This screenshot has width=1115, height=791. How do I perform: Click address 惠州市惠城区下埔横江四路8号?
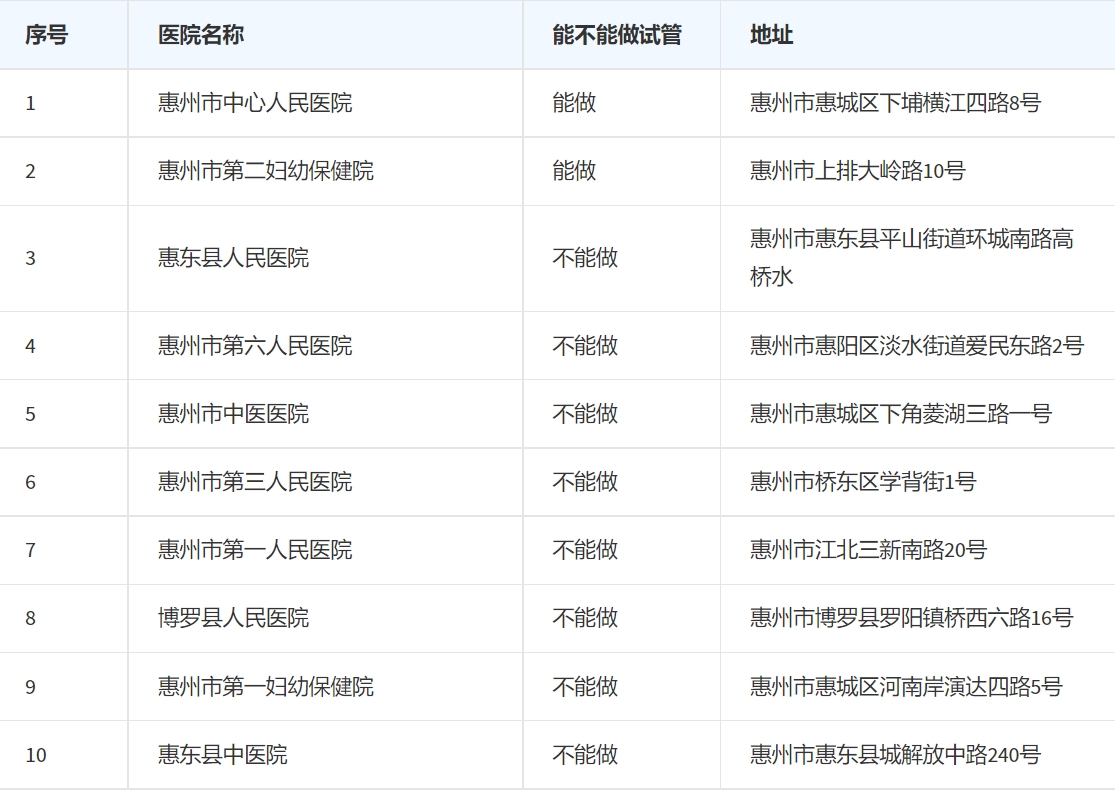[896, 103]
